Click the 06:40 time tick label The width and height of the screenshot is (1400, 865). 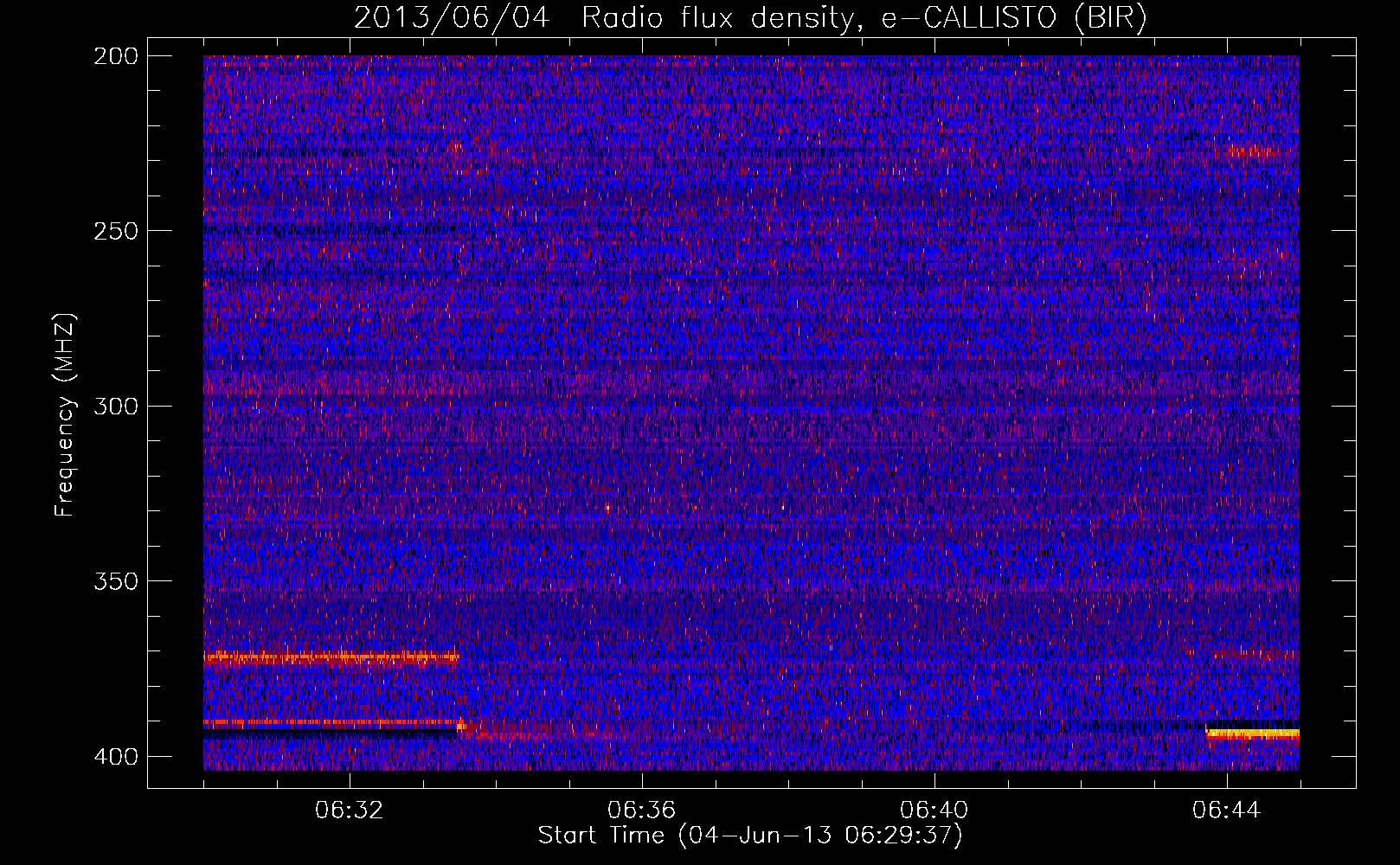(x=934, y=811)
